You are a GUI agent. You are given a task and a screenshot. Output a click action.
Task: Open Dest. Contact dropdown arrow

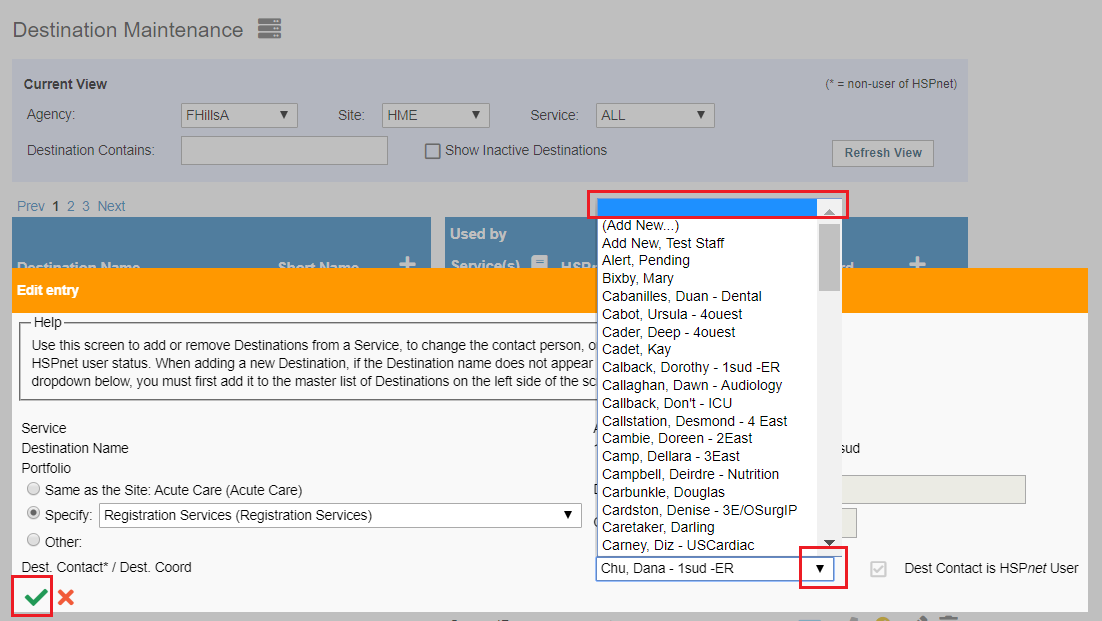click(819, 568)
